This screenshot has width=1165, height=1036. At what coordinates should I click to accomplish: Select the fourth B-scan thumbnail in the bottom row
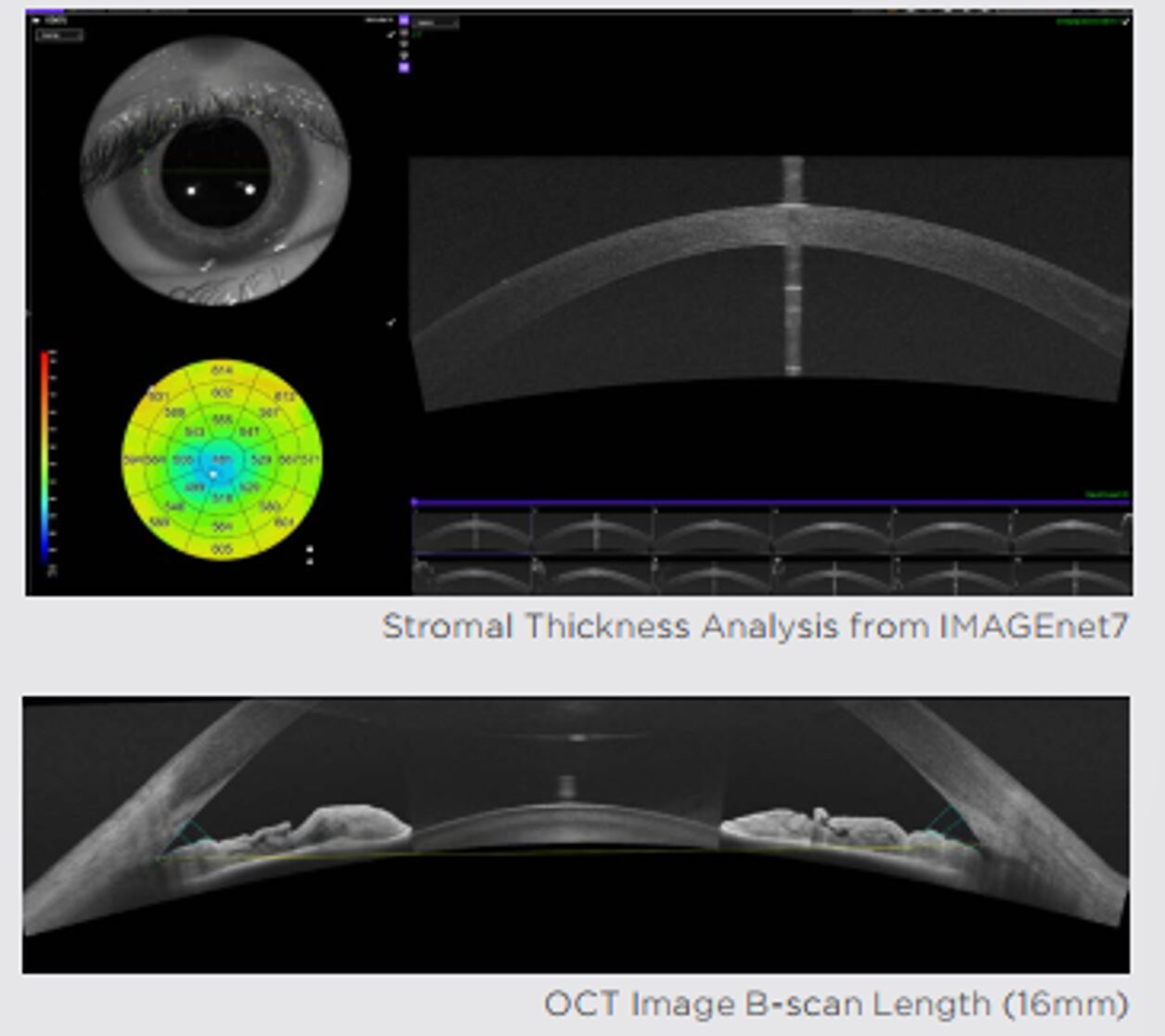833,576
